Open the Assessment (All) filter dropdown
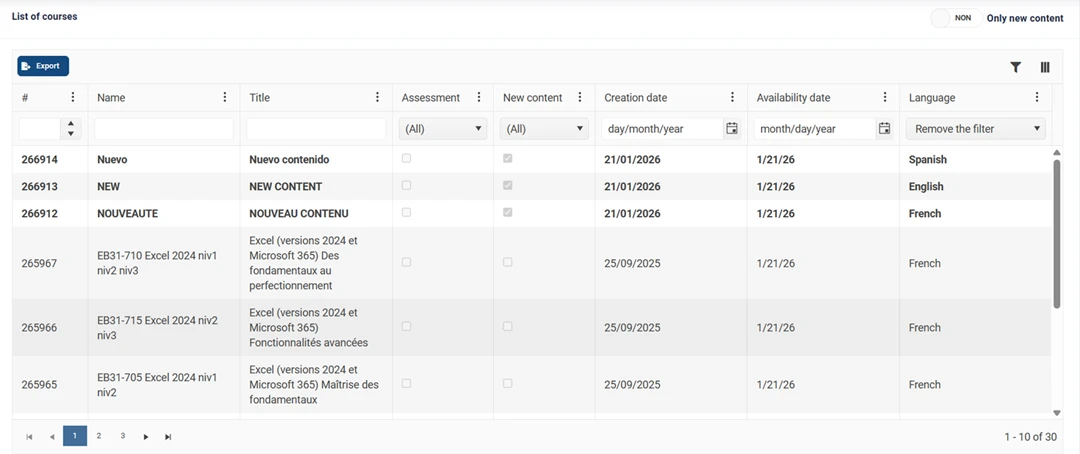The height and width of the screenshot is (454, 1080). [x=443, y=129]
